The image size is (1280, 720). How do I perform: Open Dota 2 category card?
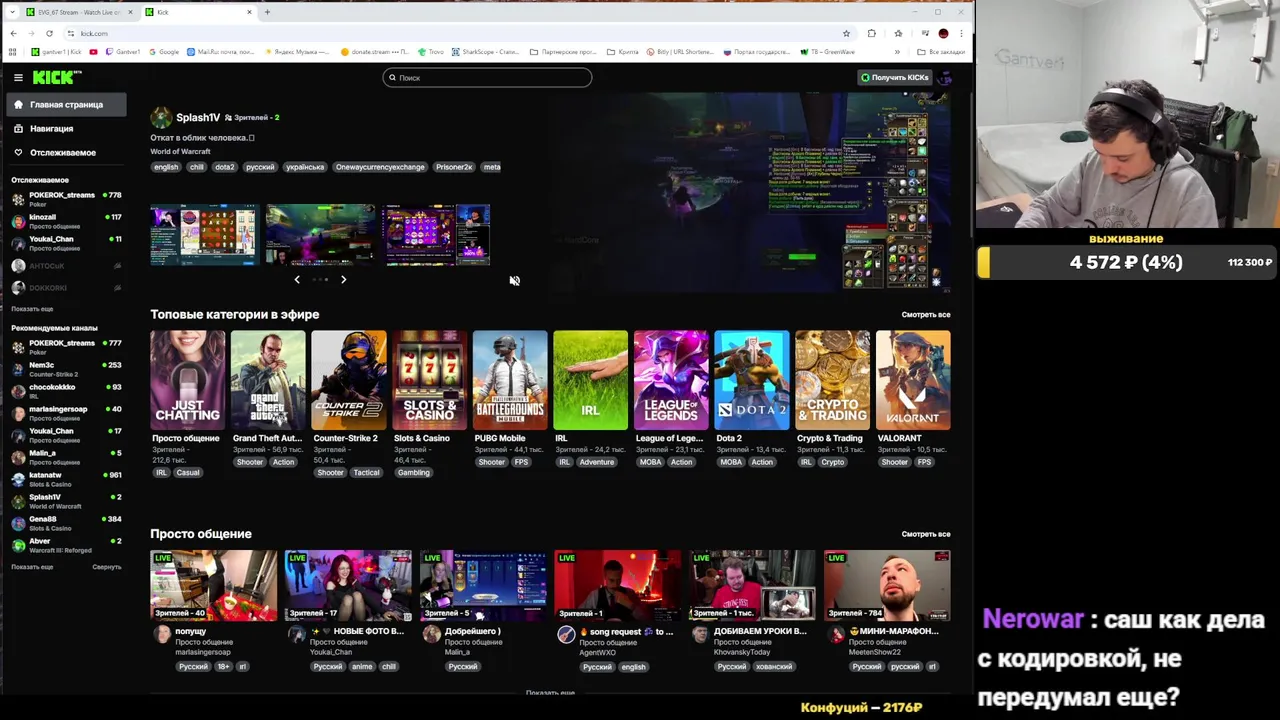(751, 381)
